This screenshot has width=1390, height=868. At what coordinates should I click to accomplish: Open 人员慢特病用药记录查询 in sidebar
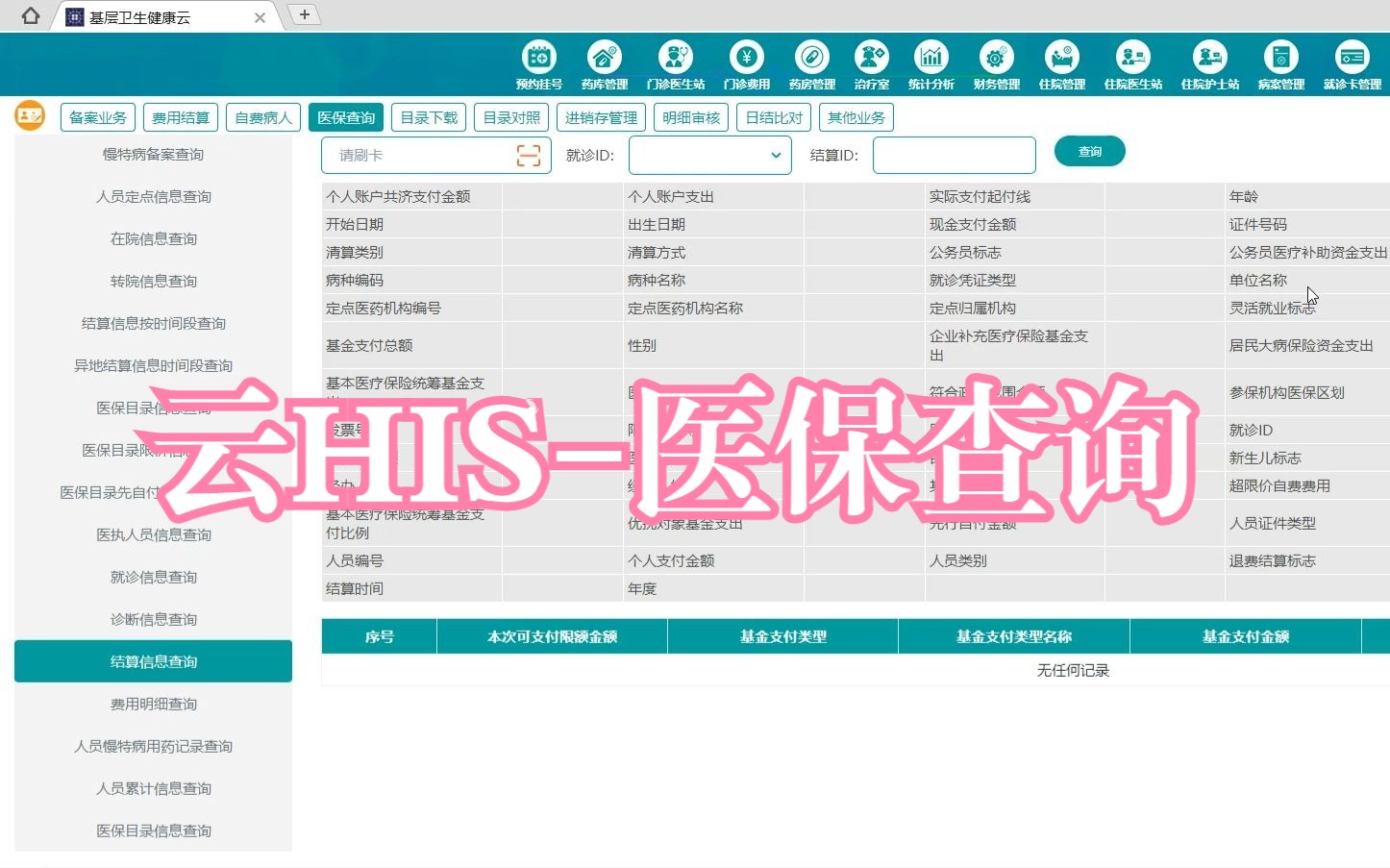[x=153, y=746]
